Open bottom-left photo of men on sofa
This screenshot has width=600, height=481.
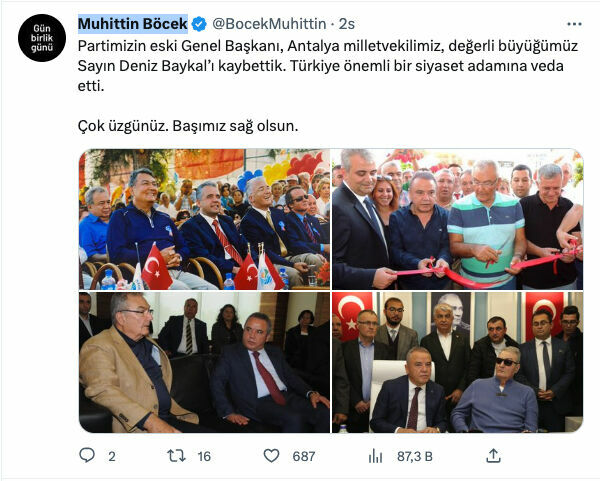click(x=204, y=362)
